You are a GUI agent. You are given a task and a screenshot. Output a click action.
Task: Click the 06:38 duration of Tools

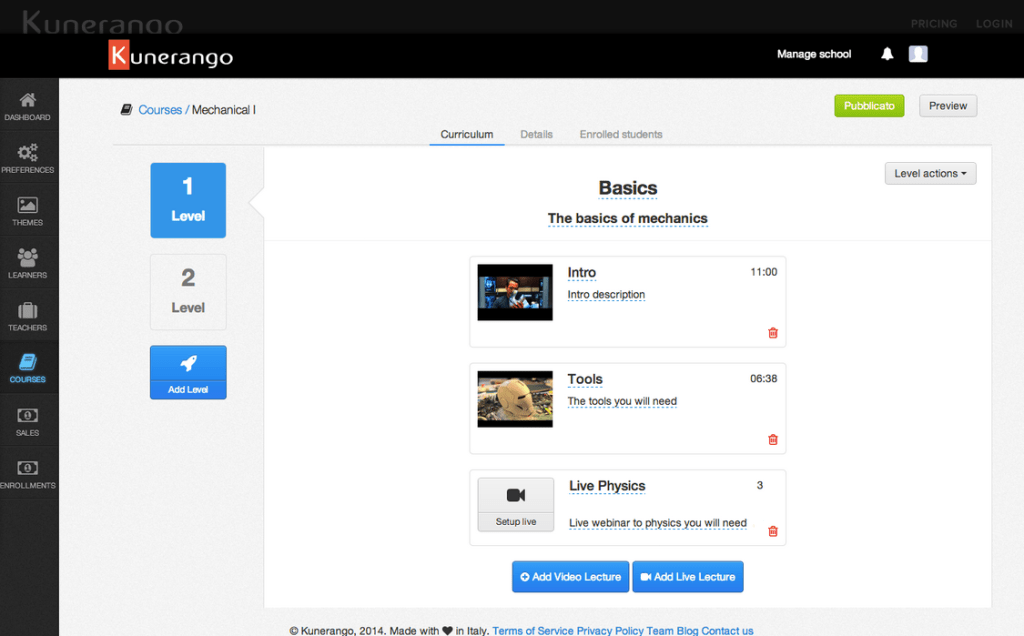point(763,379)
